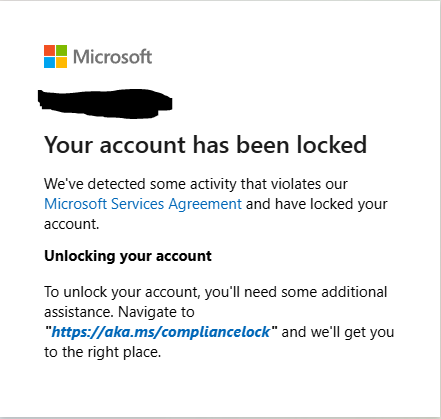The image size is (441, 419).
Task: Click the green square in Microsoft logo
Action: (x=61, y=50)
